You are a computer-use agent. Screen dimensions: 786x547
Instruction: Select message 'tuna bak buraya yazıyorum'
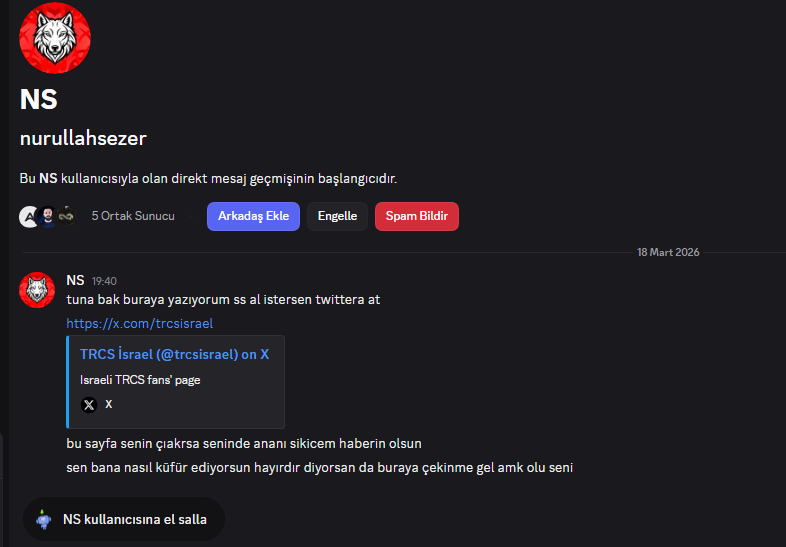point(223,300)
